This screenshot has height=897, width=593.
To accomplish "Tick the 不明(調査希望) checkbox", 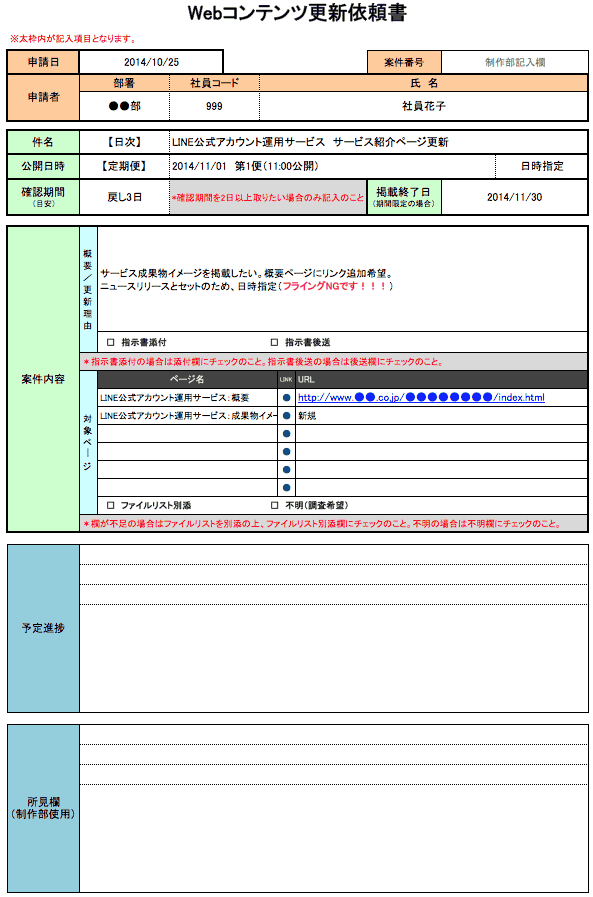I will click(274, 506).
